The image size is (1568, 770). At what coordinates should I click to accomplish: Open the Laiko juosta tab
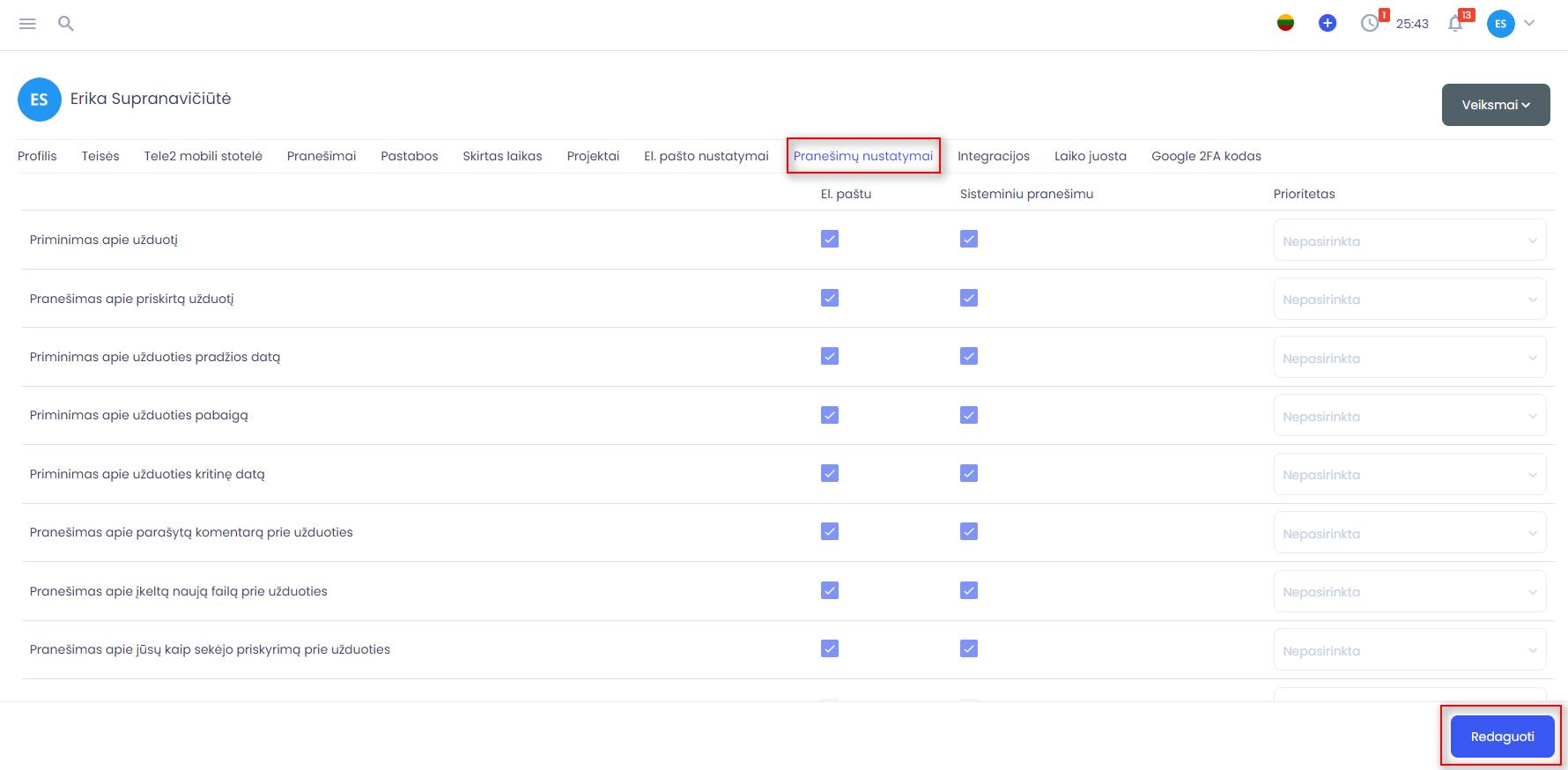coord(1091,156)
